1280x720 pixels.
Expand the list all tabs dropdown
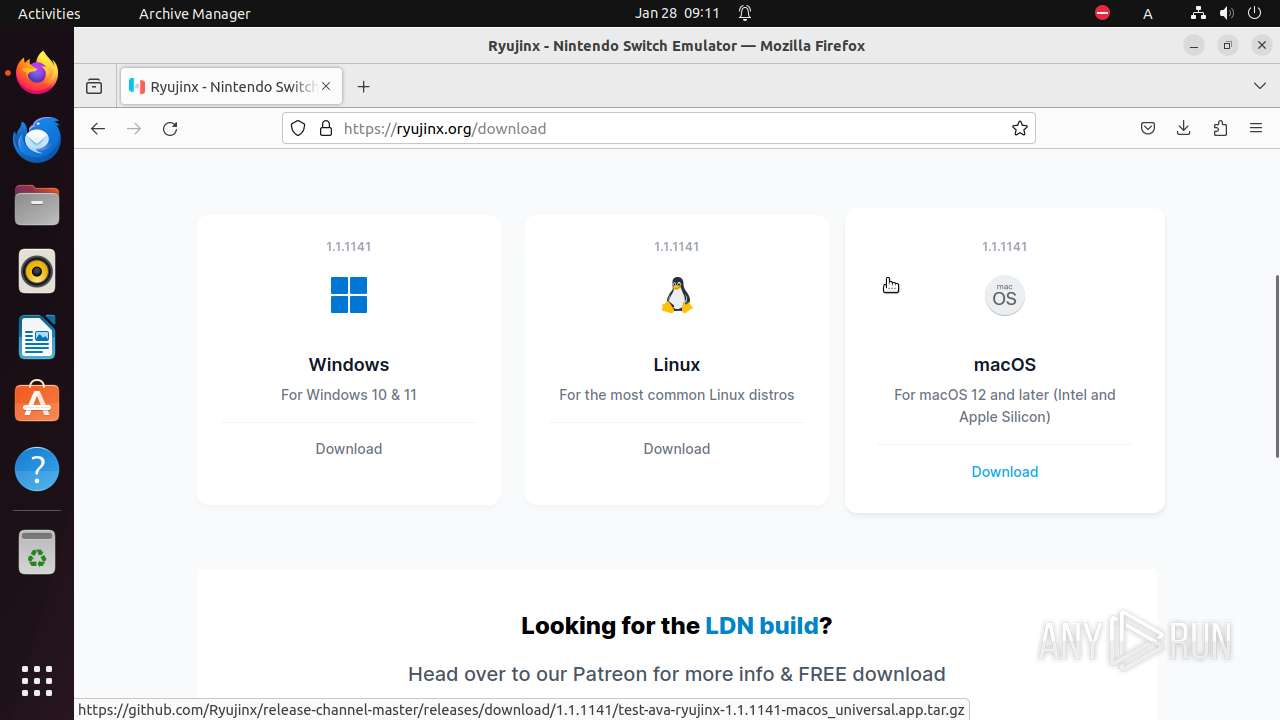point(1260,86)
